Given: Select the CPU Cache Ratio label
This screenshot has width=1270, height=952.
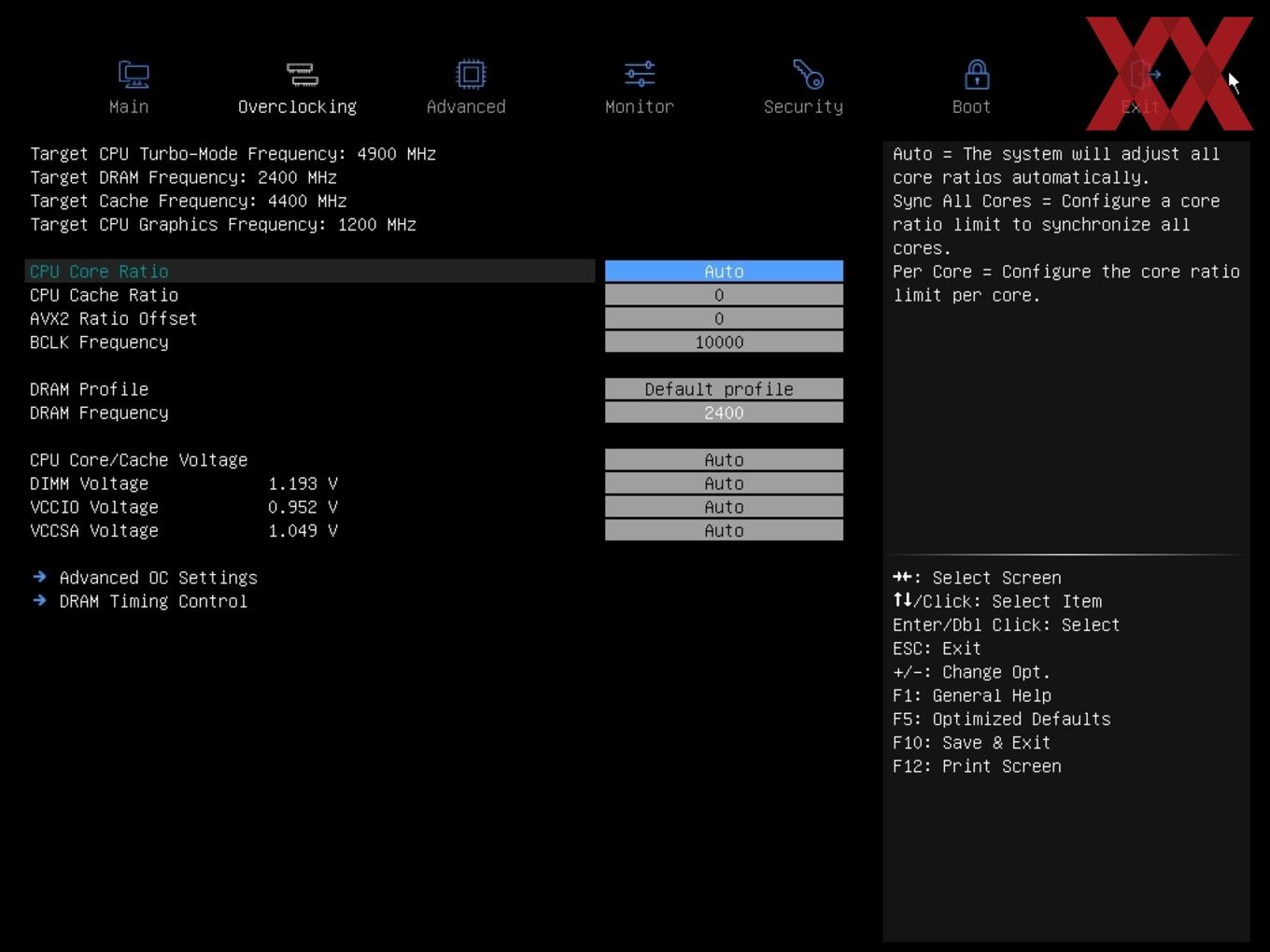Looking at the screenshot, I should click(x=104, y=295).
